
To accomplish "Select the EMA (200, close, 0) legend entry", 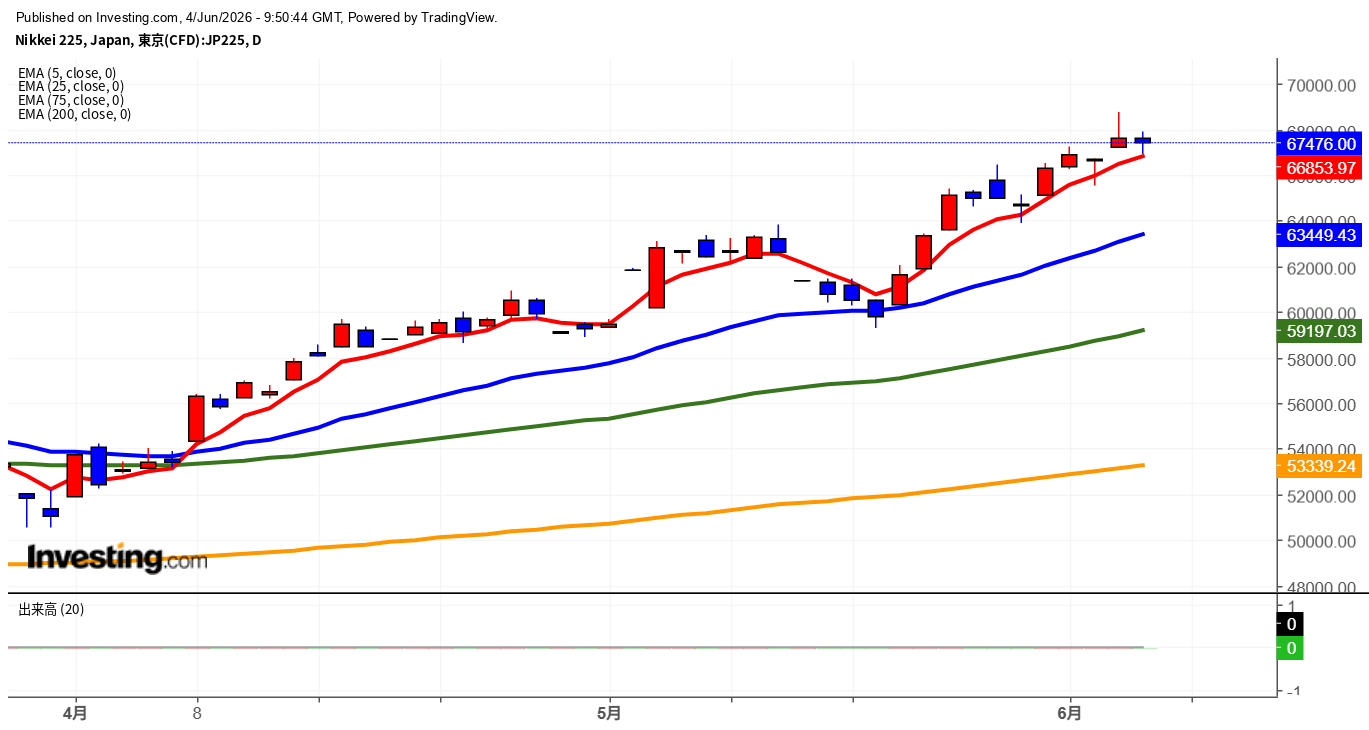I will pyautogui.click(x=74, y=114).
